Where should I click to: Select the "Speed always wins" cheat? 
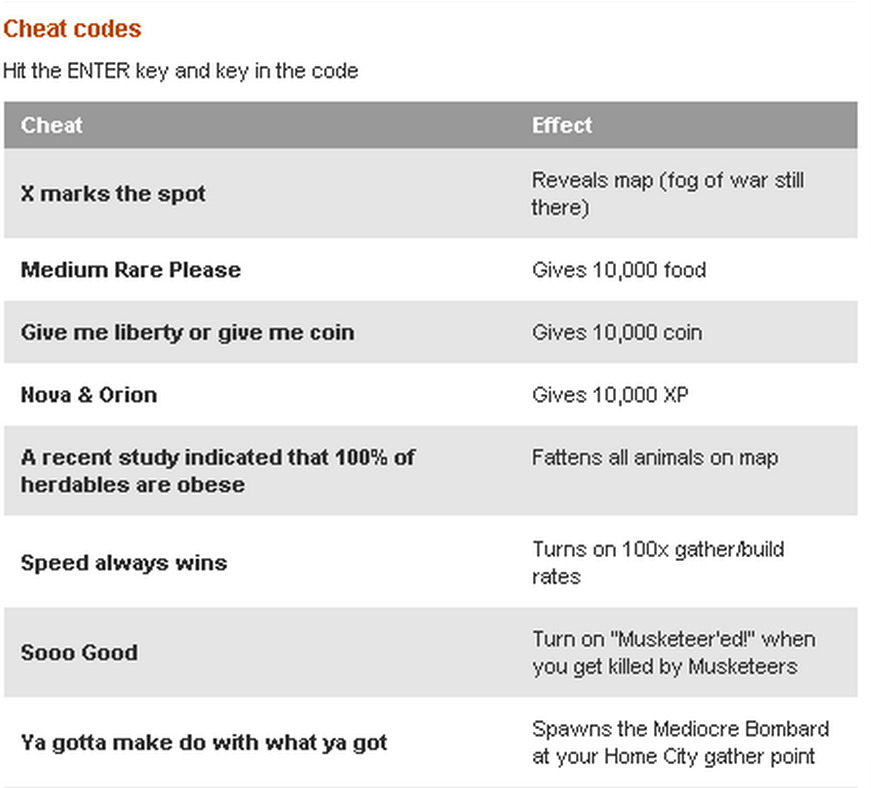[124, 562]
